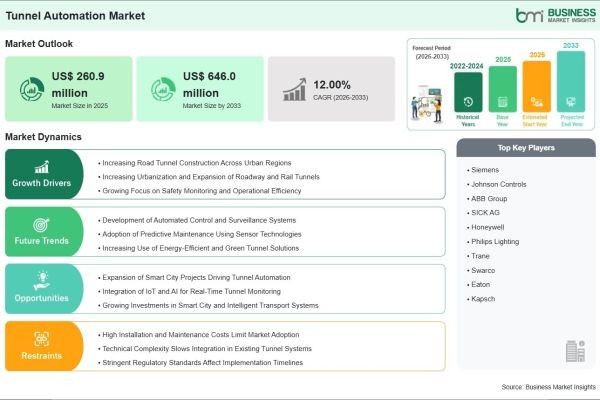The width and height of the screenshot is (600, 400).
Task: Click the pie chart icon beside US$ 260.9 million
Action: [x=32, y=89]
